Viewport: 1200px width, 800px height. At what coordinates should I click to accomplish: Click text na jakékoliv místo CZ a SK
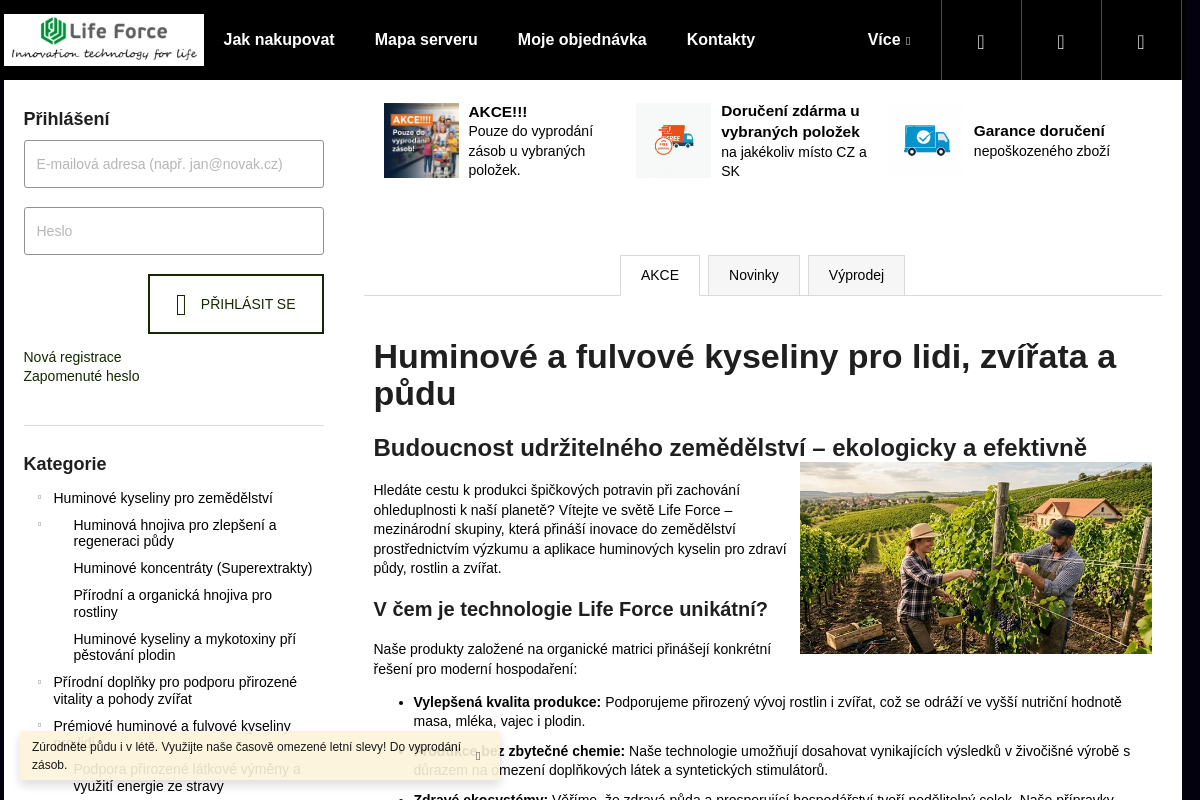[794, 162]
